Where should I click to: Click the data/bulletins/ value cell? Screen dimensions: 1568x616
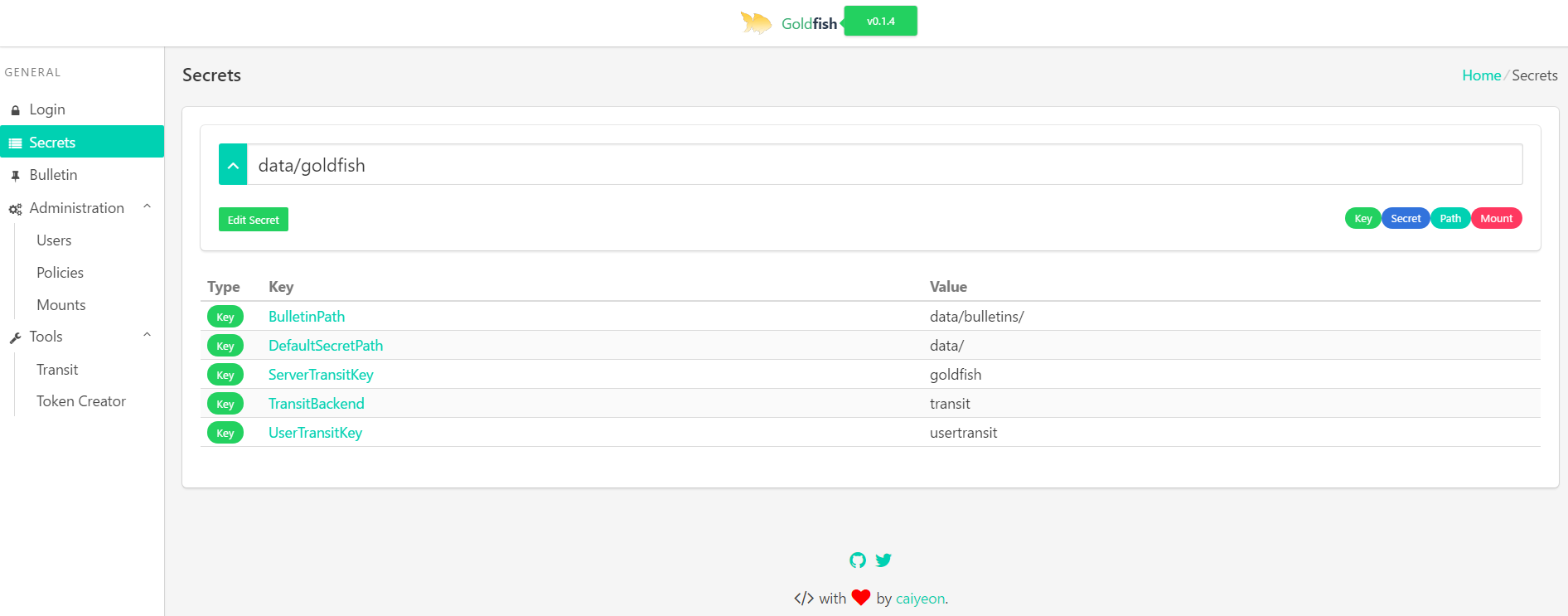pos(977,317)
